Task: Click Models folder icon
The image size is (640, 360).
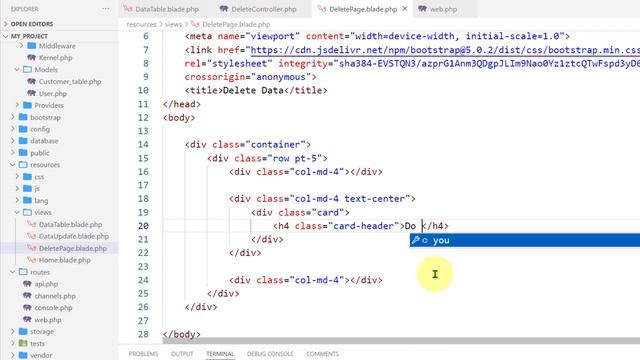Action: point(27,69)
